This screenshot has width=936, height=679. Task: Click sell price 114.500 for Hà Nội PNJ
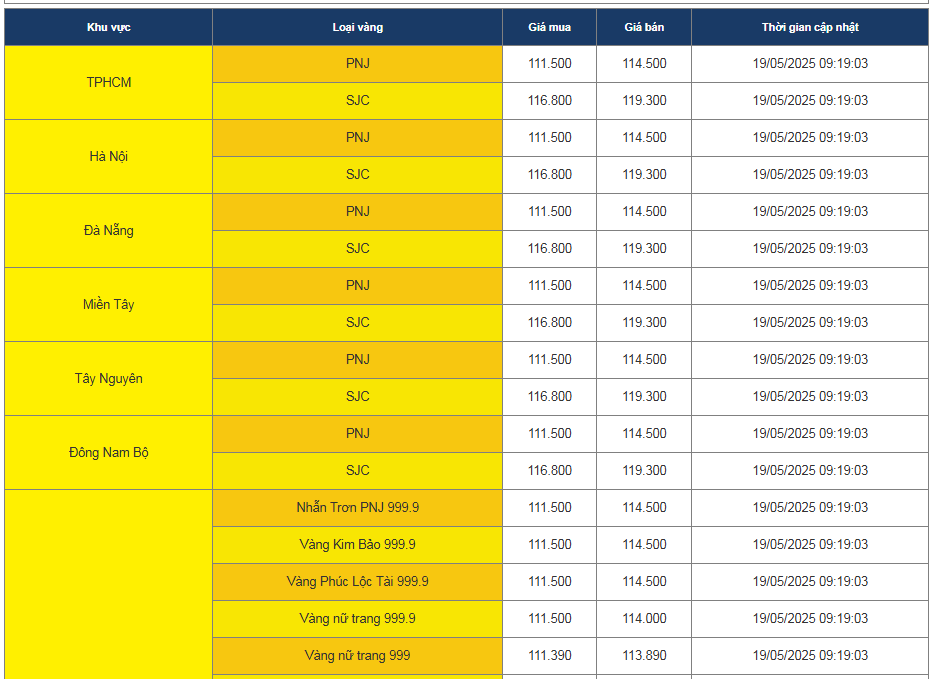coord(644,138)
